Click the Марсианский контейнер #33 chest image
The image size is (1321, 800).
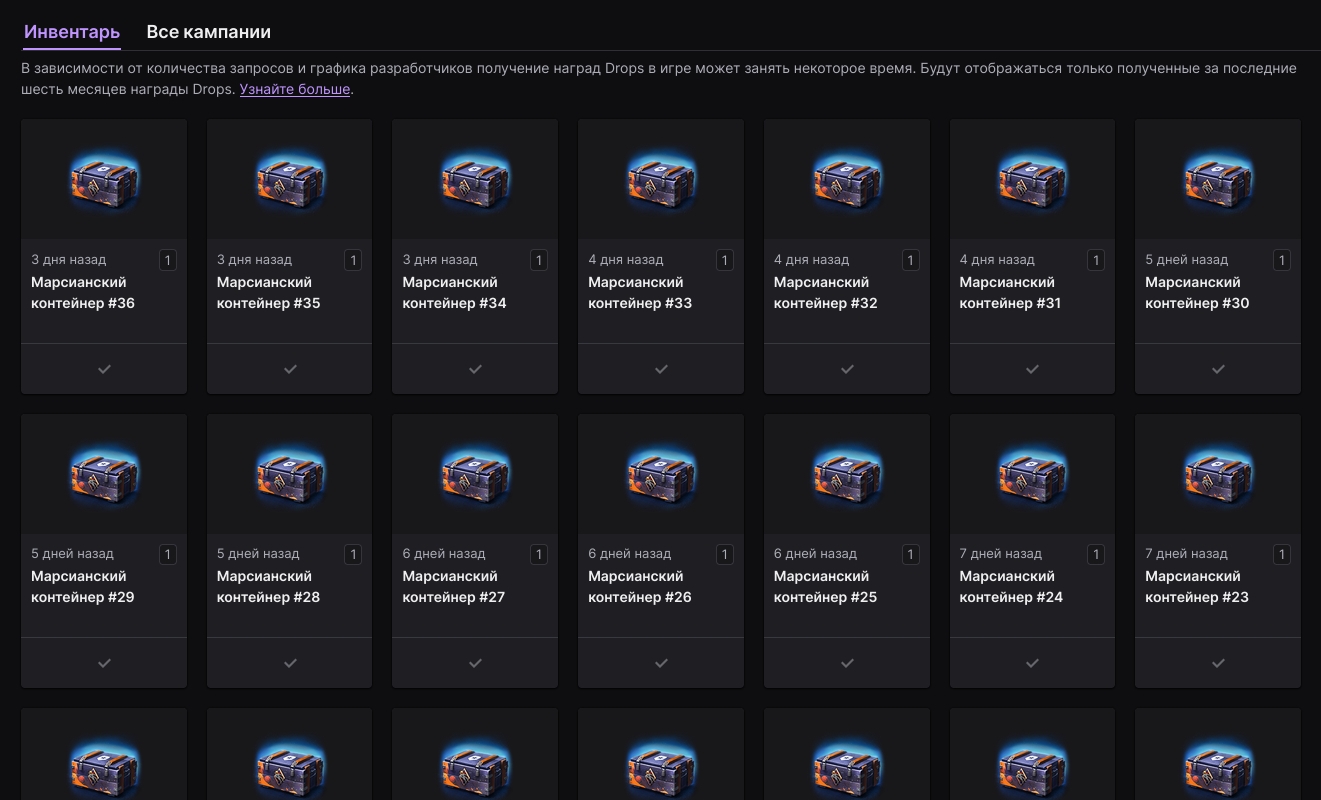(x=661, y=181)
